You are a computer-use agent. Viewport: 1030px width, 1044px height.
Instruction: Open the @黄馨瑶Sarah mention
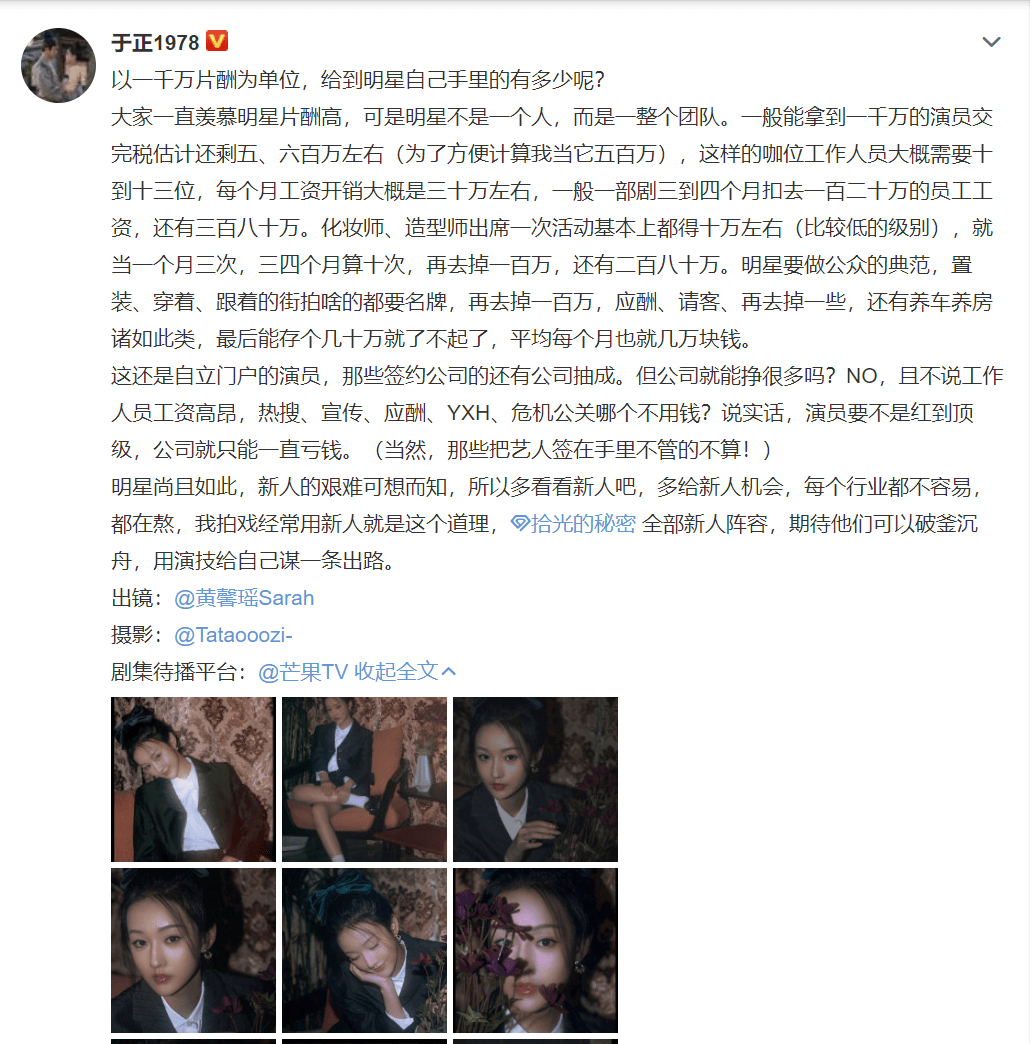point(244,598)
